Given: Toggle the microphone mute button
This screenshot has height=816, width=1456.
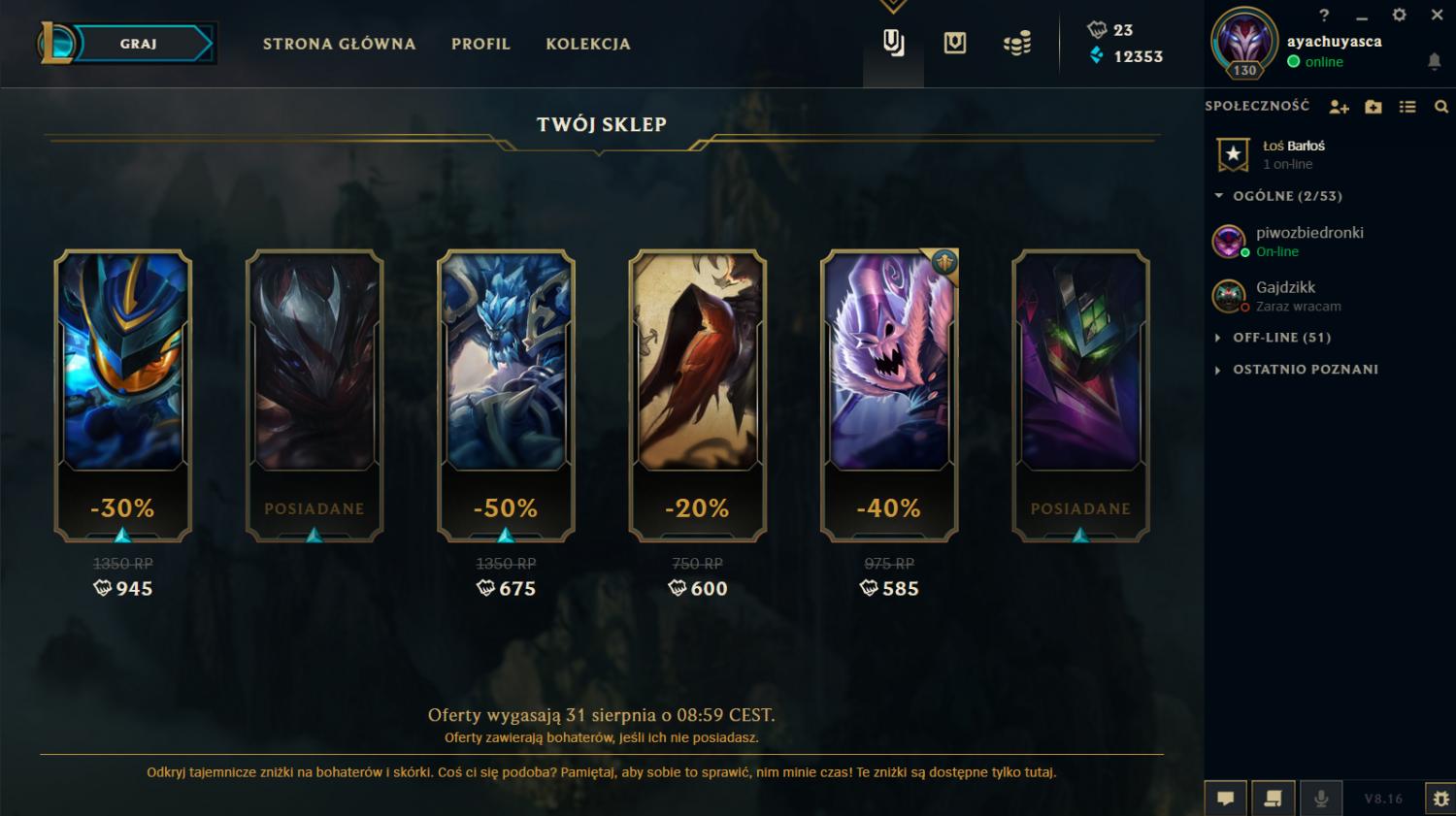Looking at the screenshot, I should [x=1321, y=799].
